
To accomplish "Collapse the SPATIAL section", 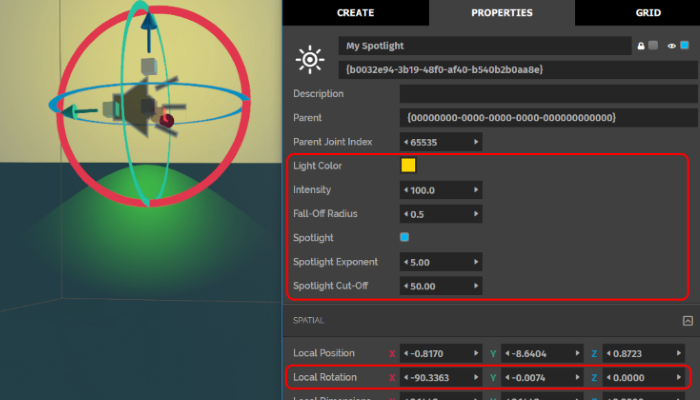I will [x=688, y=321].
